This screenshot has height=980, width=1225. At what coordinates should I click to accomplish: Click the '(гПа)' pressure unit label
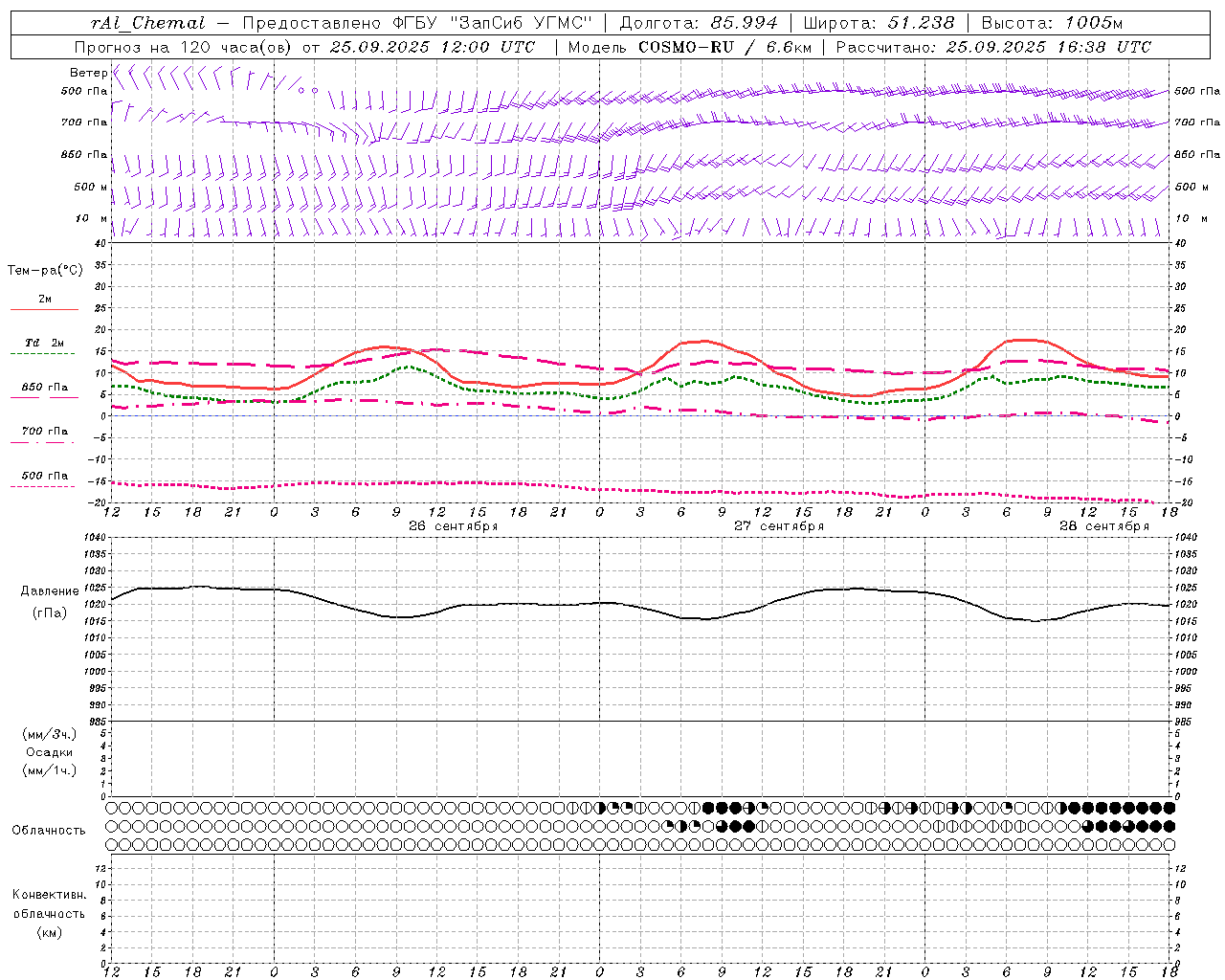(x=50, y=612)
